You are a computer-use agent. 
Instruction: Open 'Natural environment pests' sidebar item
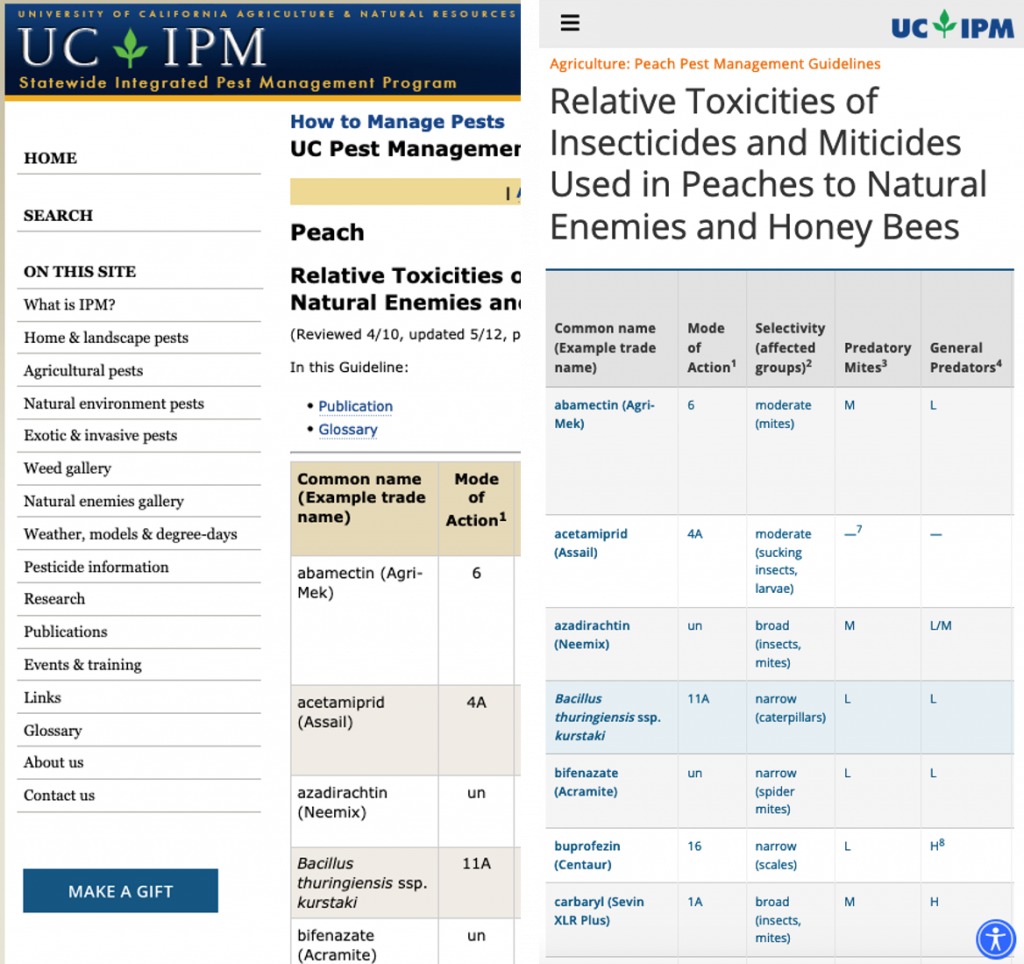tap(114, 404)
